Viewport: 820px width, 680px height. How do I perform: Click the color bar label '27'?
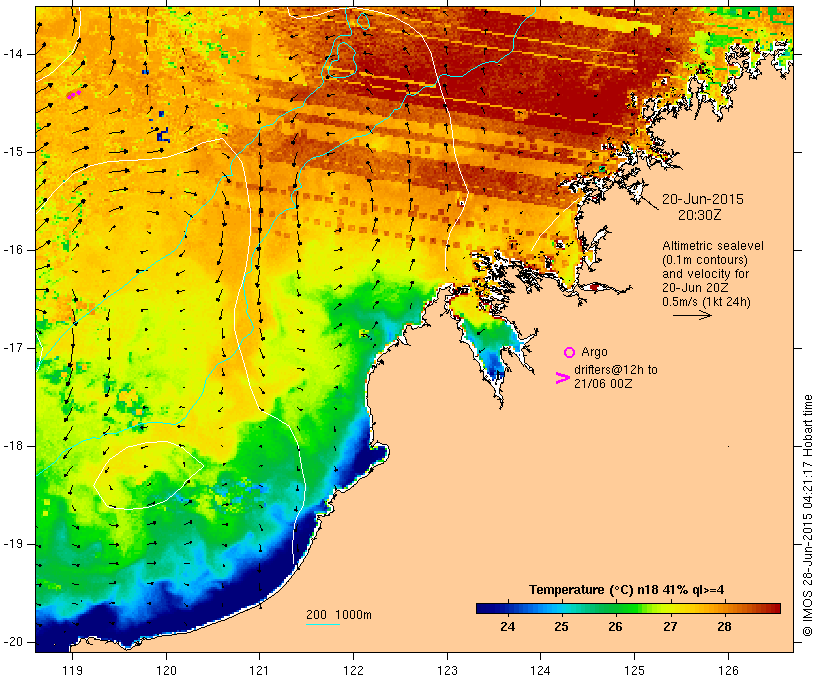click(x=670, y=627)
